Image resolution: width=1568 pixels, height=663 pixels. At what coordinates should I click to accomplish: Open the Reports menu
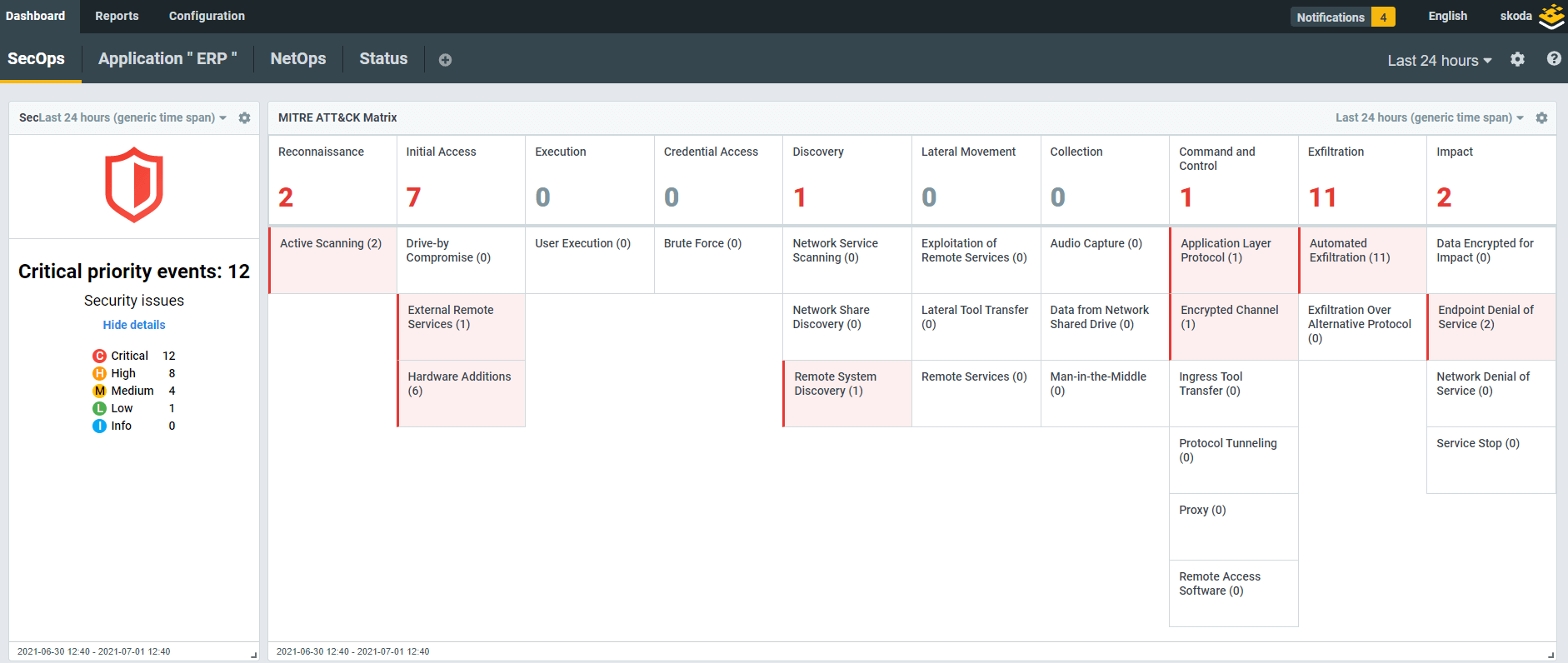click(x=117, y=16)
